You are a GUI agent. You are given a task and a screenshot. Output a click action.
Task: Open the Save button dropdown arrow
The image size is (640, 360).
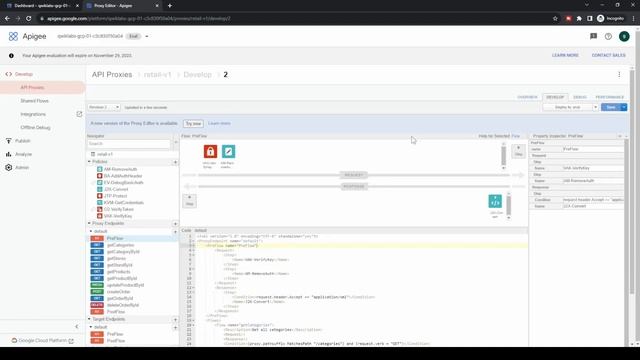coord(624,107)
